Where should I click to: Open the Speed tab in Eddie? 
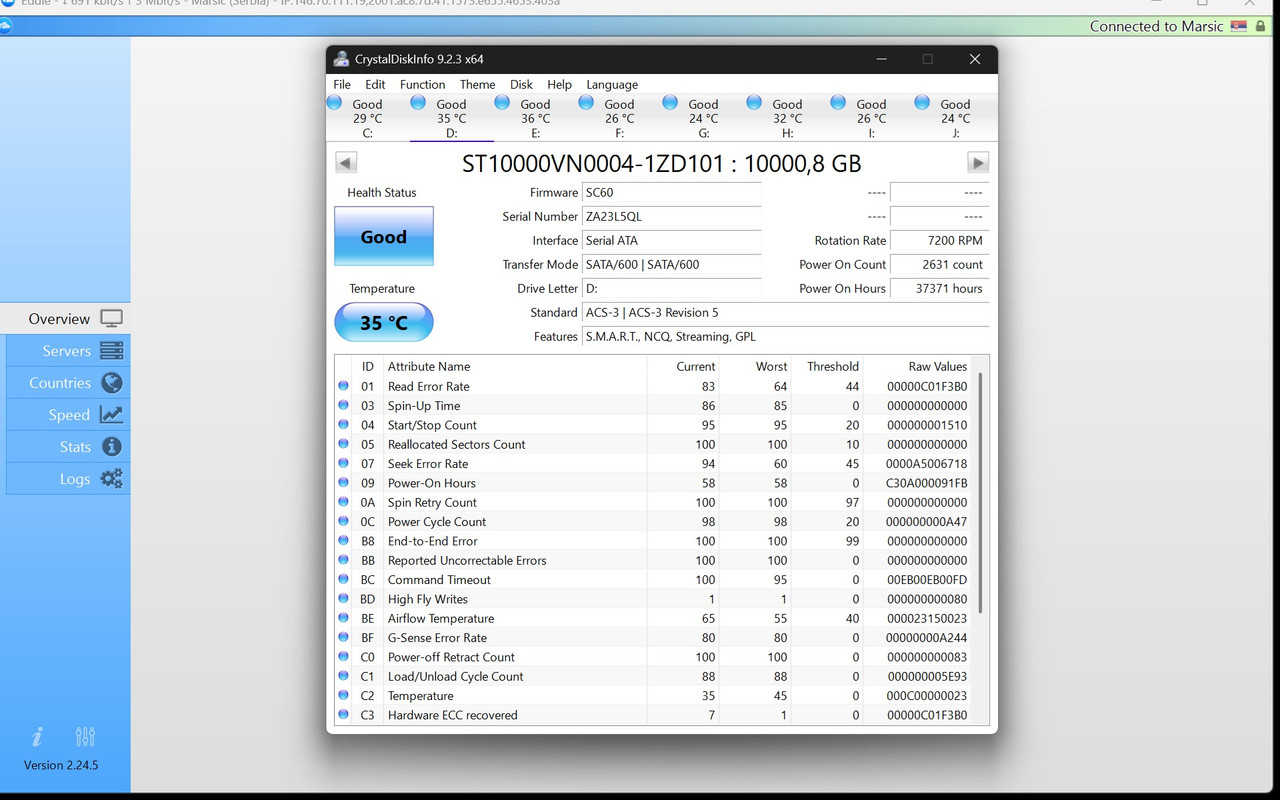pos(68,415)
